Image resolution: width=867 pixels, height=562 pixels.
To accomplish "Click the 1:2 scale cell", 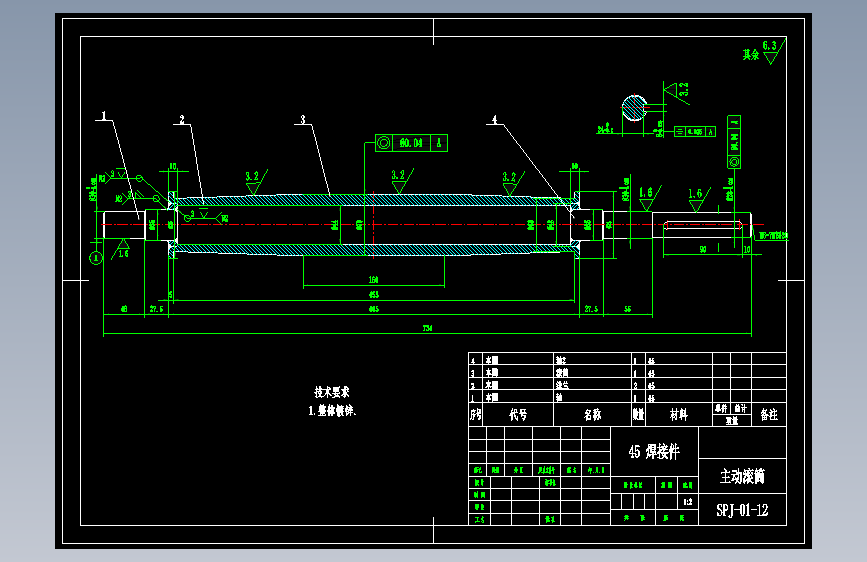I will [x=687, y=502].
